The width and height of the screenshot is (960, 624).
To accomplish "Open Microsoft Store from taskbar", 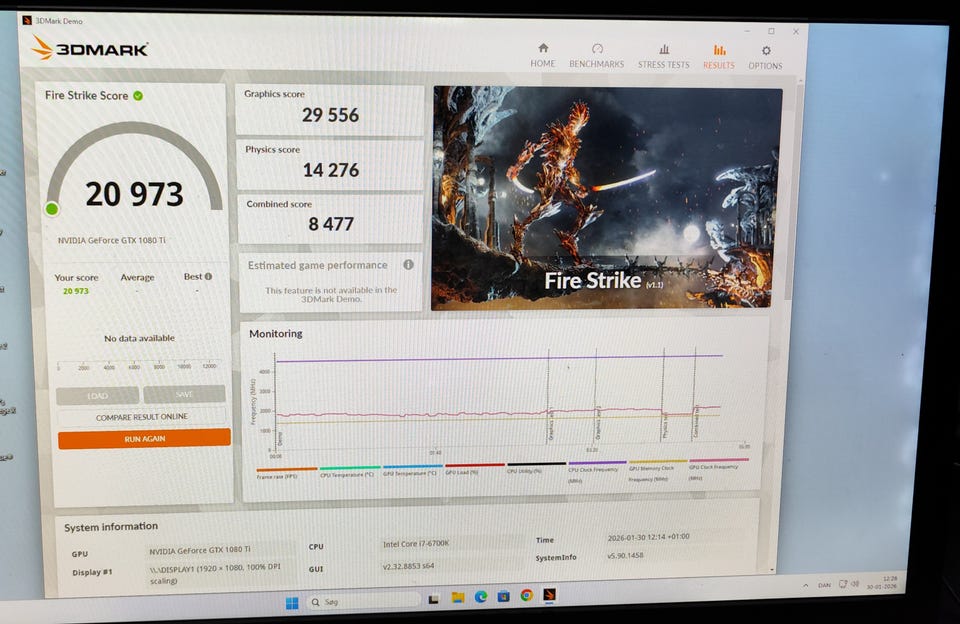I will point(503,596).
